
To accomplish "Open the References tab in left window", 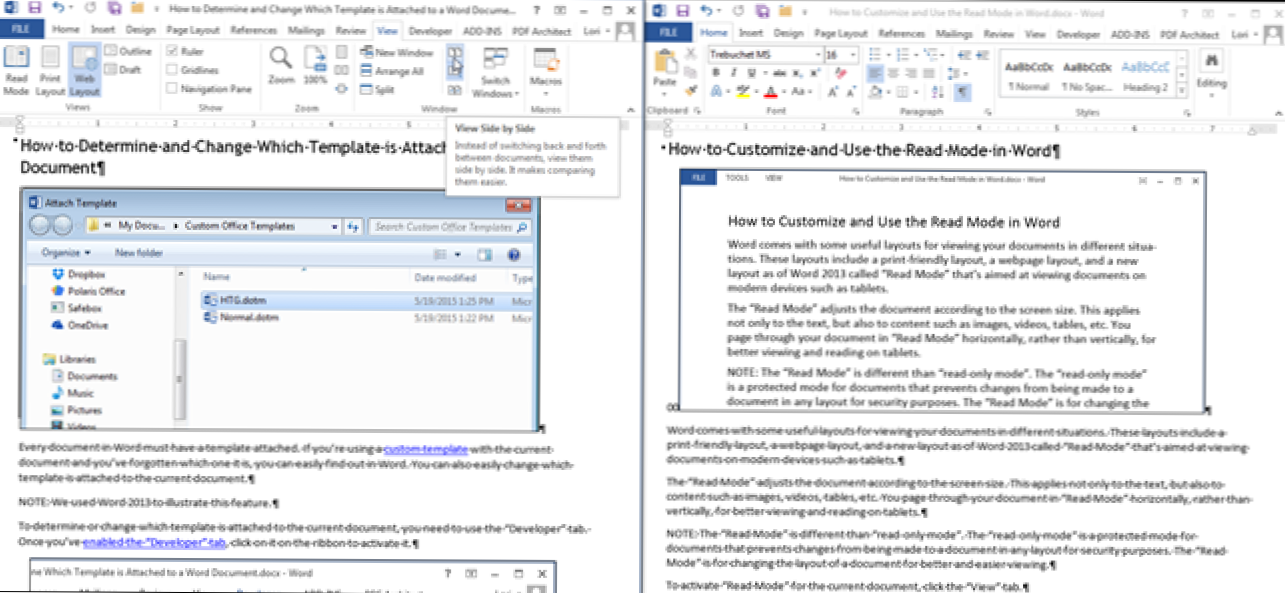I will pos(253,32).
